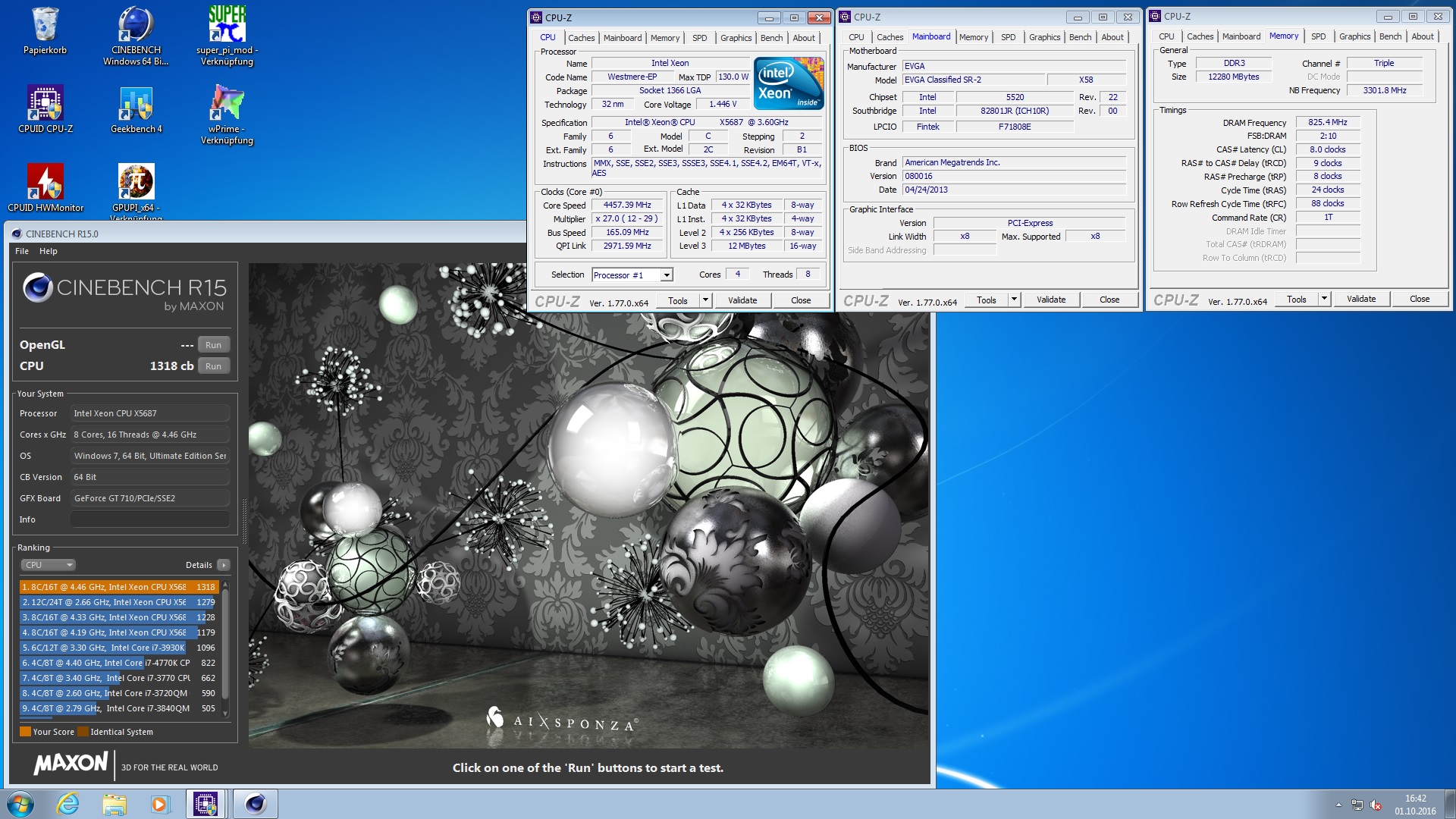
Task: Switch to Caches tab in first CPU-Z
Action: 581,38
